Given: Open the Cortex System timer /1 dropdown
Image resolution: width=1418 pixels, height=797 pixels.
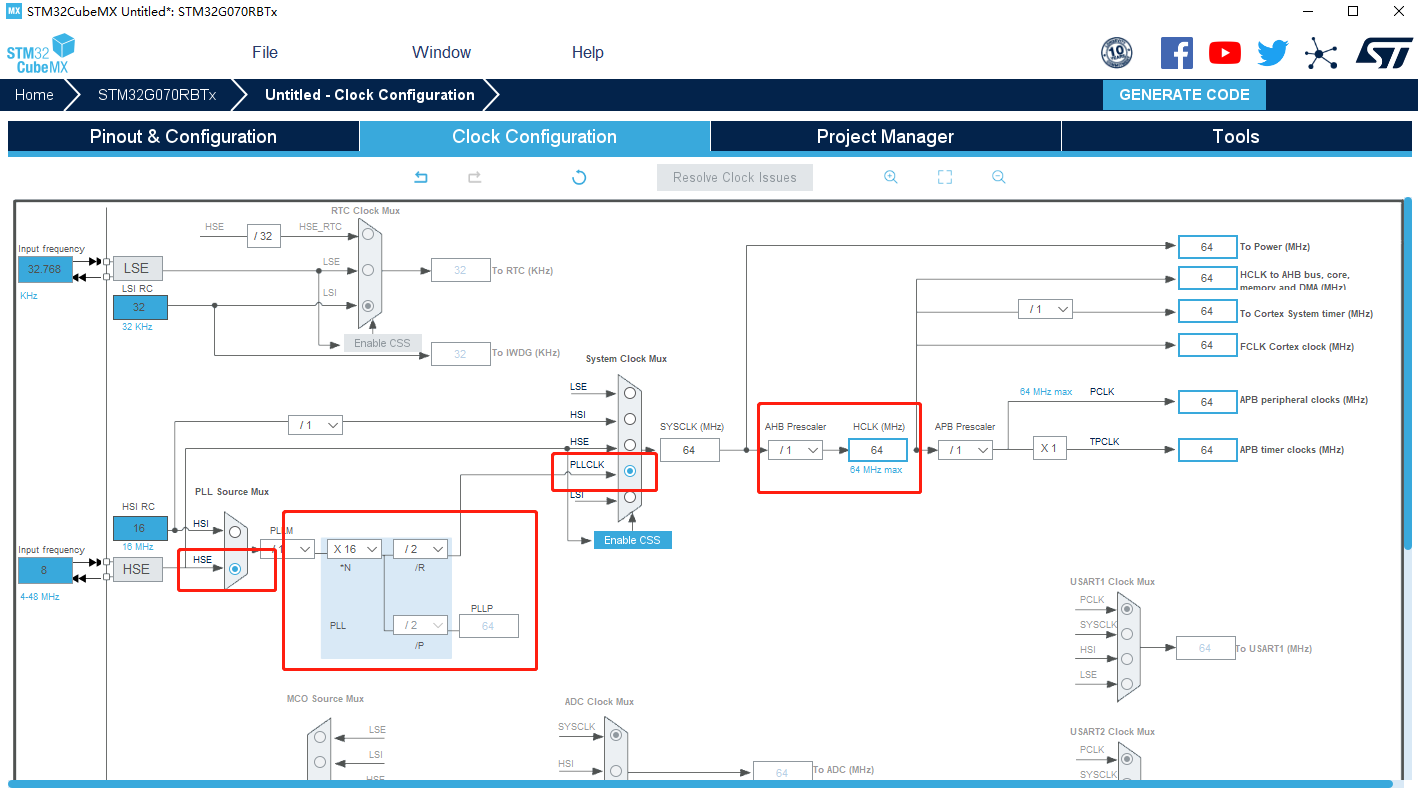Looking at the screenshot, I should 1045,309.
